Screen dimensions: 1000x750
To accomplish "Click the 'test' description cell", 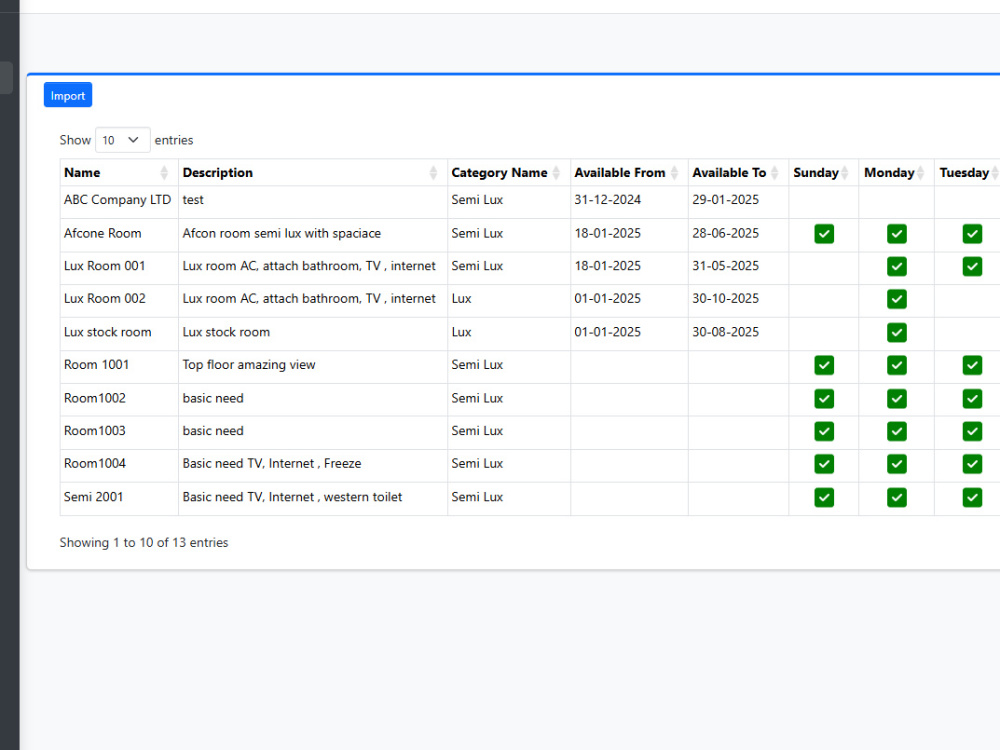I will coord(312,202).
